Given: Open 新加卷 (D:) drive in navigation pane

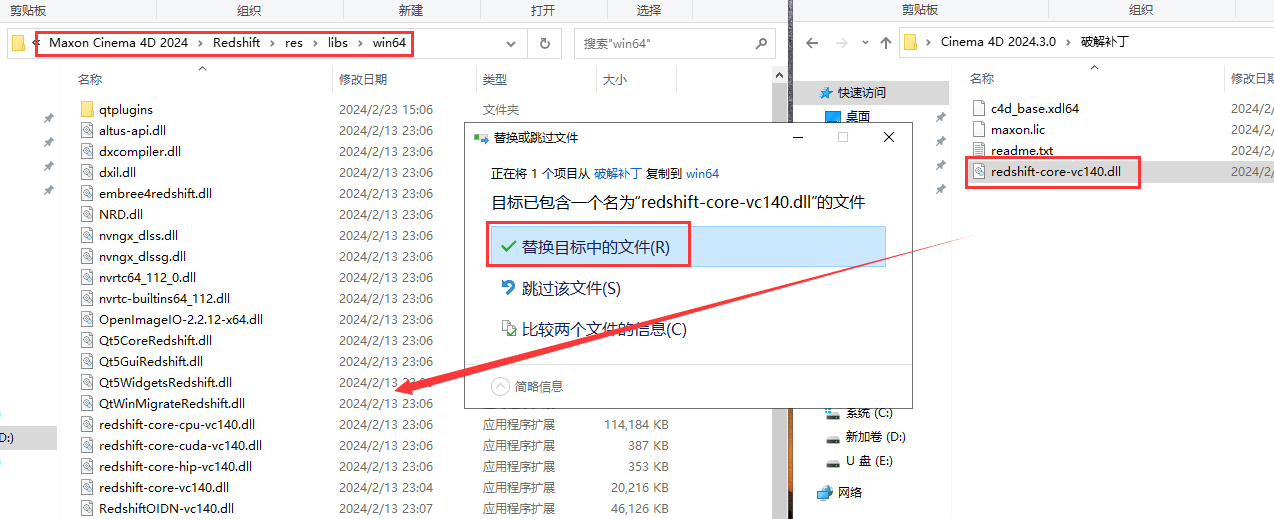Looking at the screenshot, I should [875, 437].
